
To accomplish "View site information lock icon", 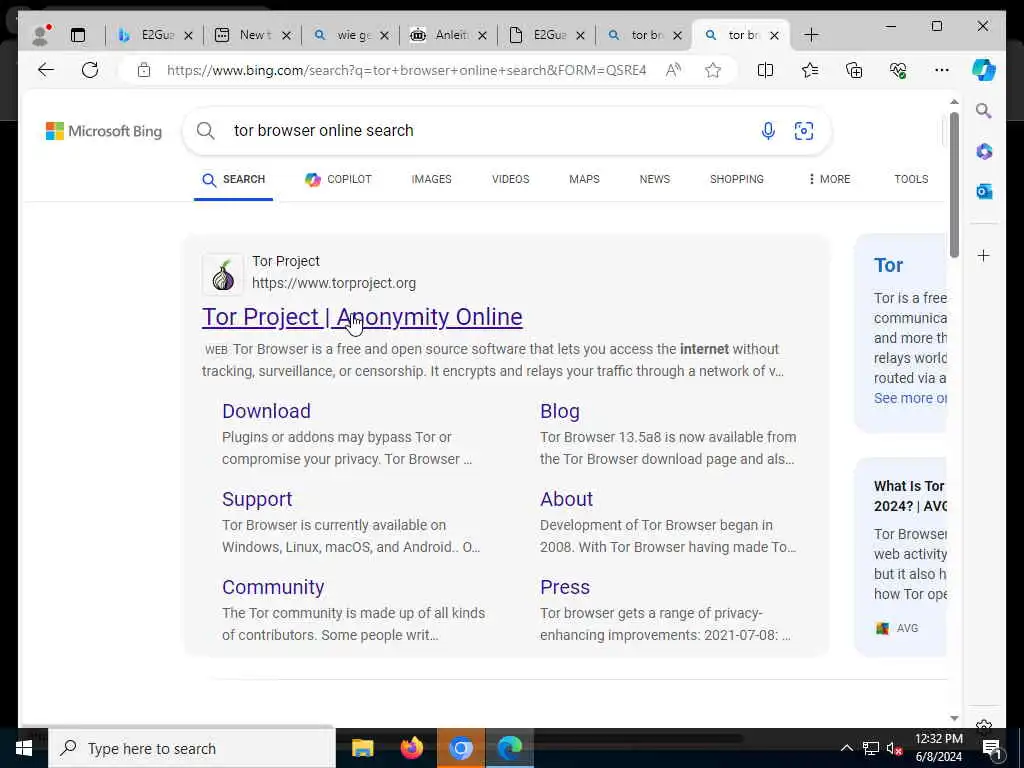I will click(144, 70).
